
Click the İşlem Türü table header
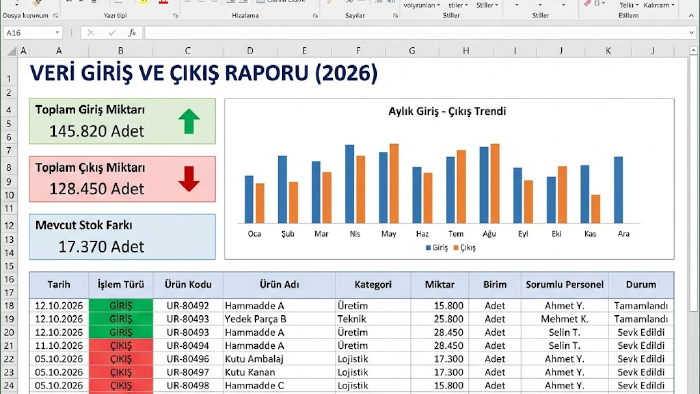click(121, 285)
